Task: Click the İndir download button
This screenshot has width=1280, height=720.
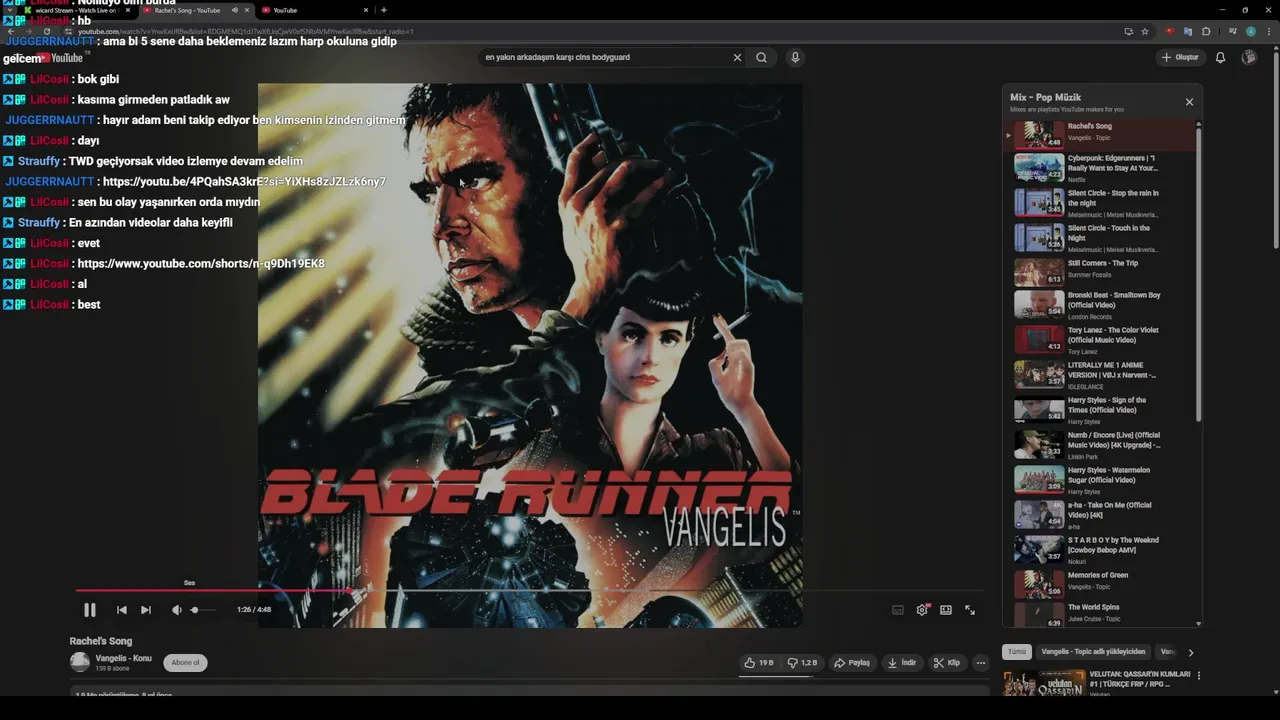Action: (x=901, y=663)
